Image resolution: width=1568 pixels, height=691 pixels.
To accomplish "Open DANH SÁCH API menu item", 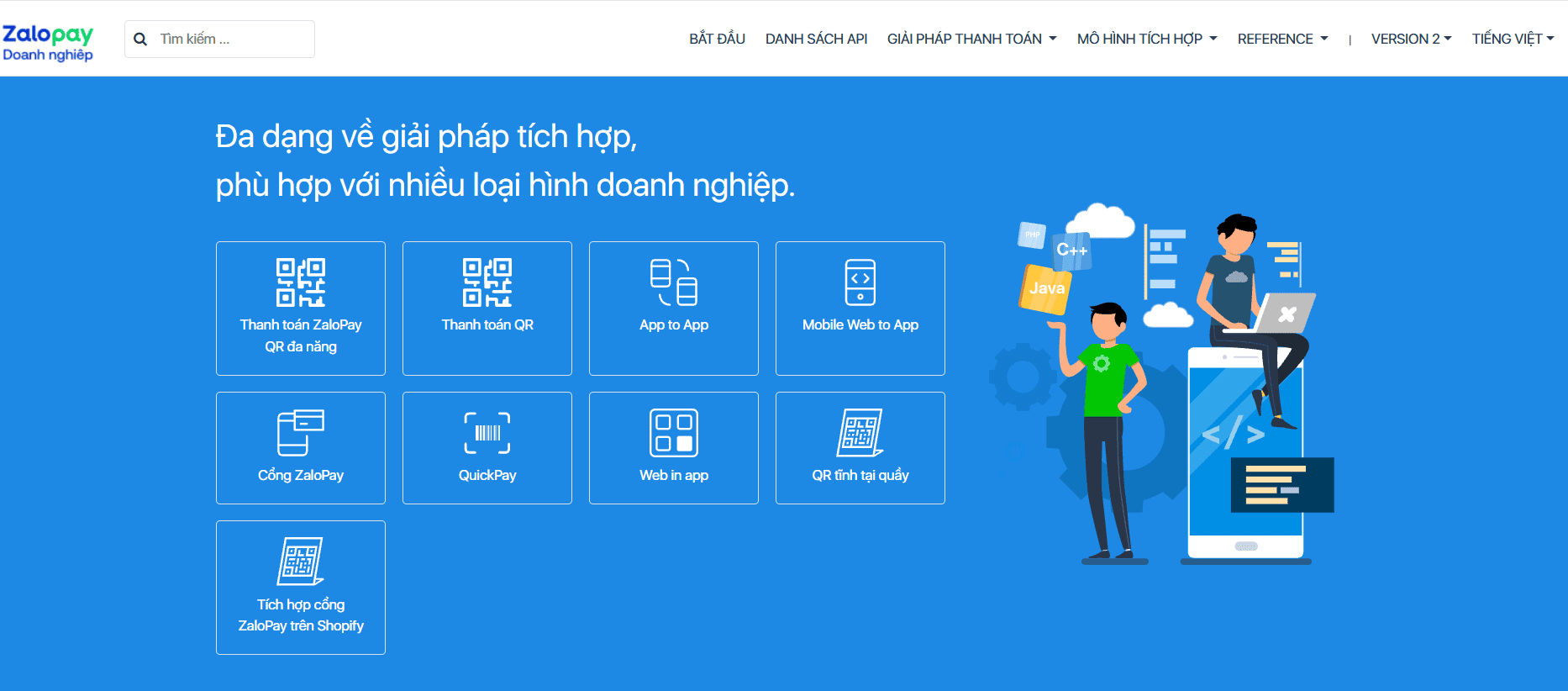I will pyautogui.click(x=816, y=39).
